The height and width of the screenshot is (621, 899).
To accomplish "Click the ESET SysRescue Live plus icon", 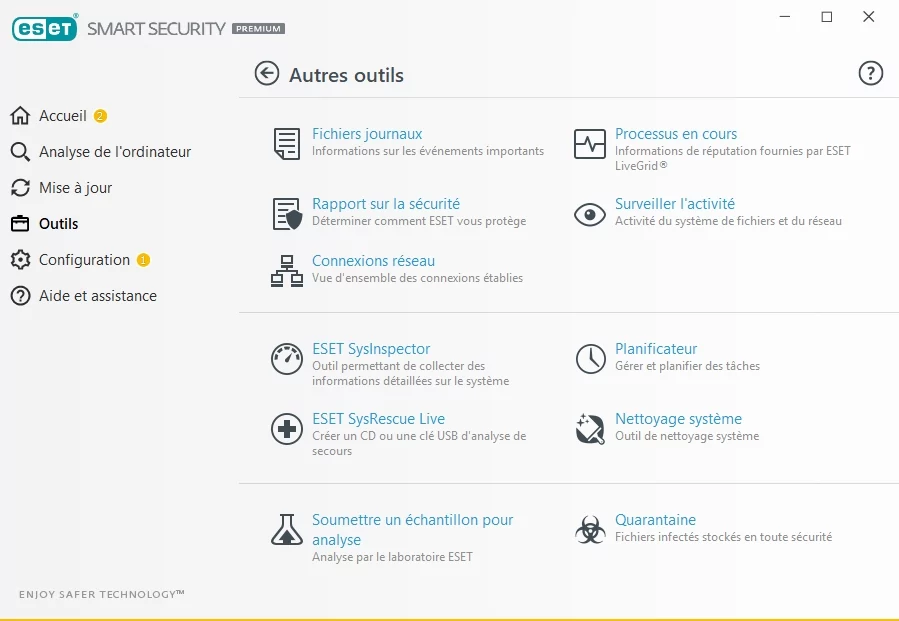I will tap(287, 428).
